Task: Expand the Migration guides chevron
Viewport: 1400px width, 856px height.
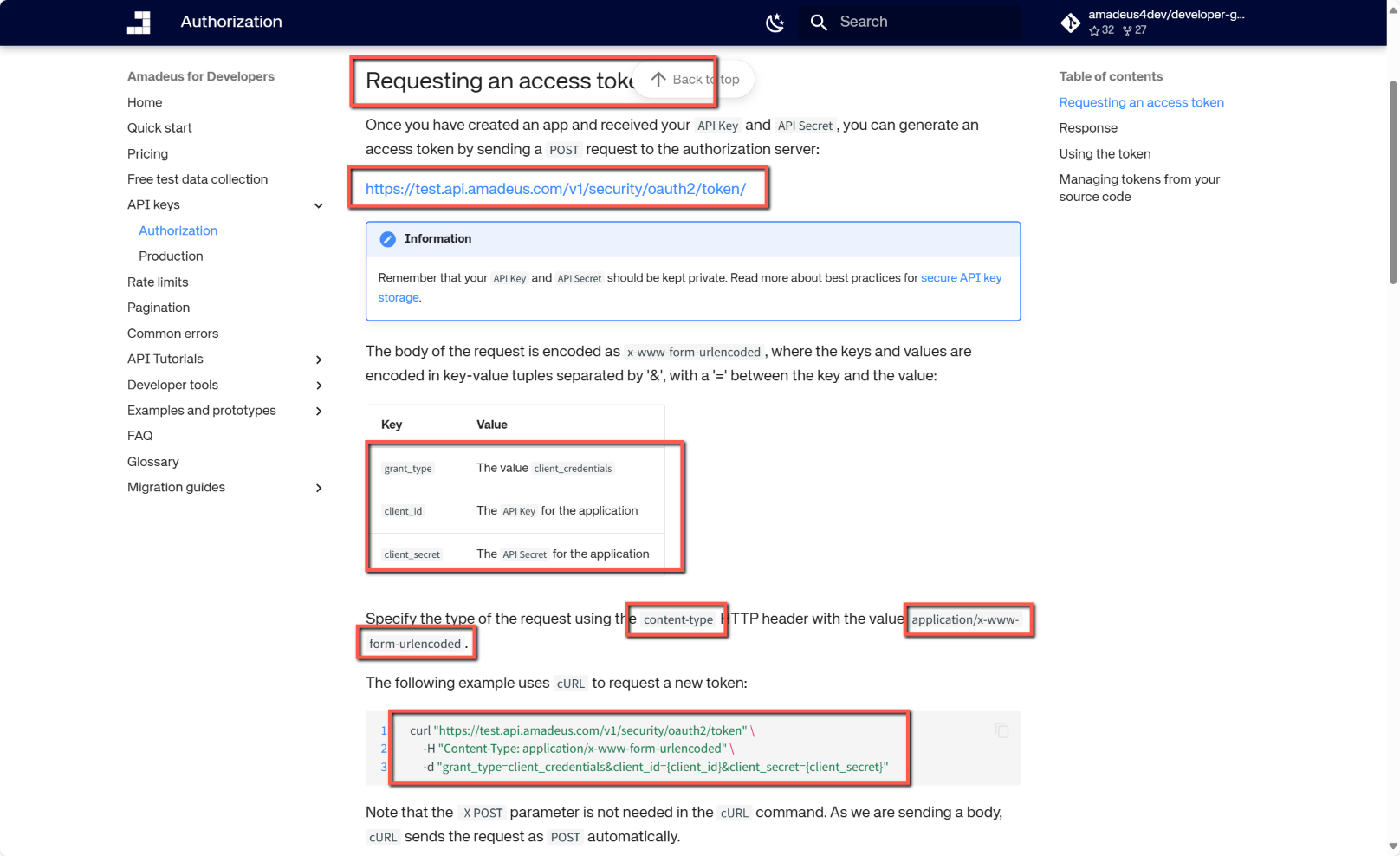Action: tap(319, 488)
